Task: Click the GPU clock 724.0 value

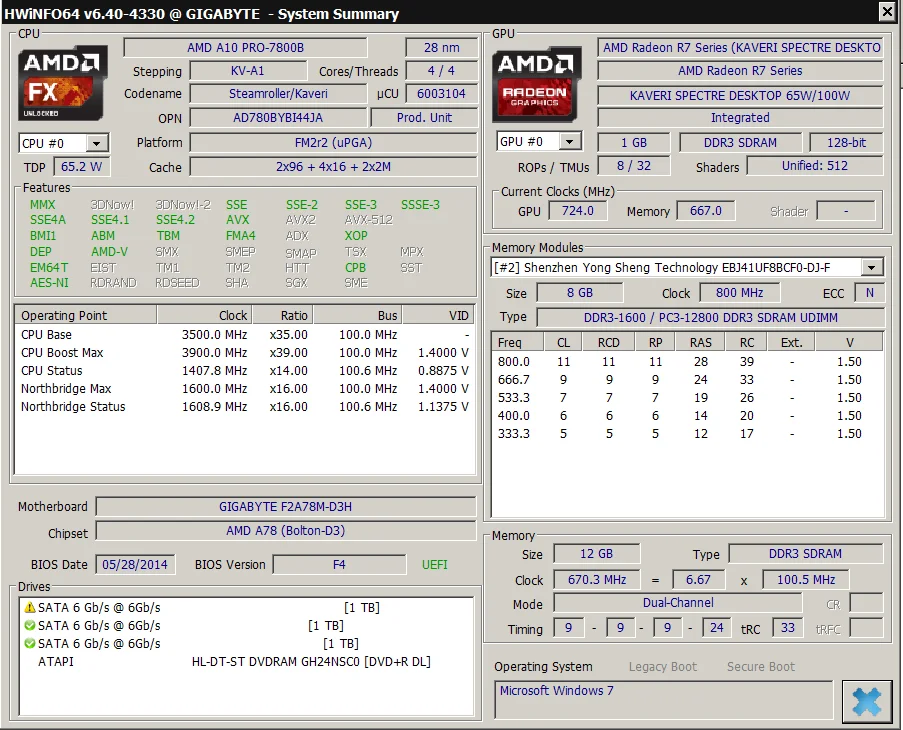Action: click(578, 211)
